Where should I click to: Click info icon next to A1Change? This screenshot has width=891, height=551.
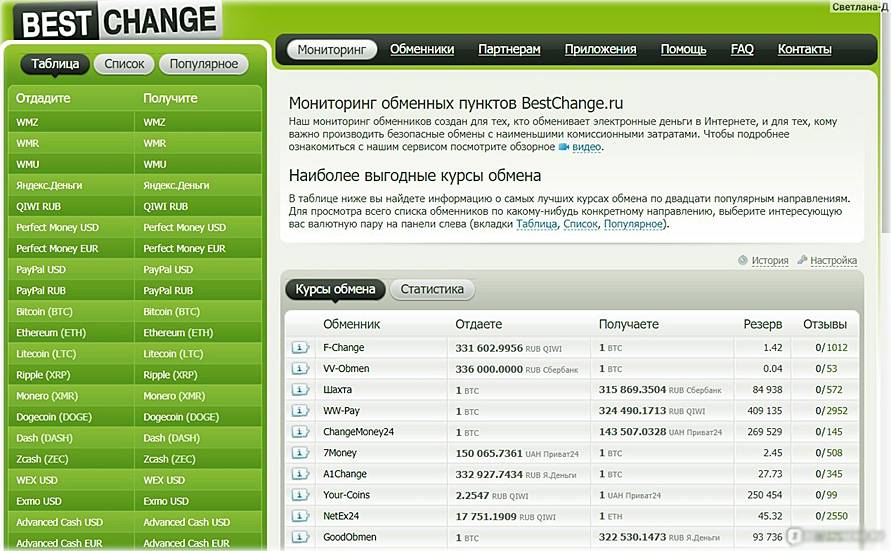(x=300, y=474)
